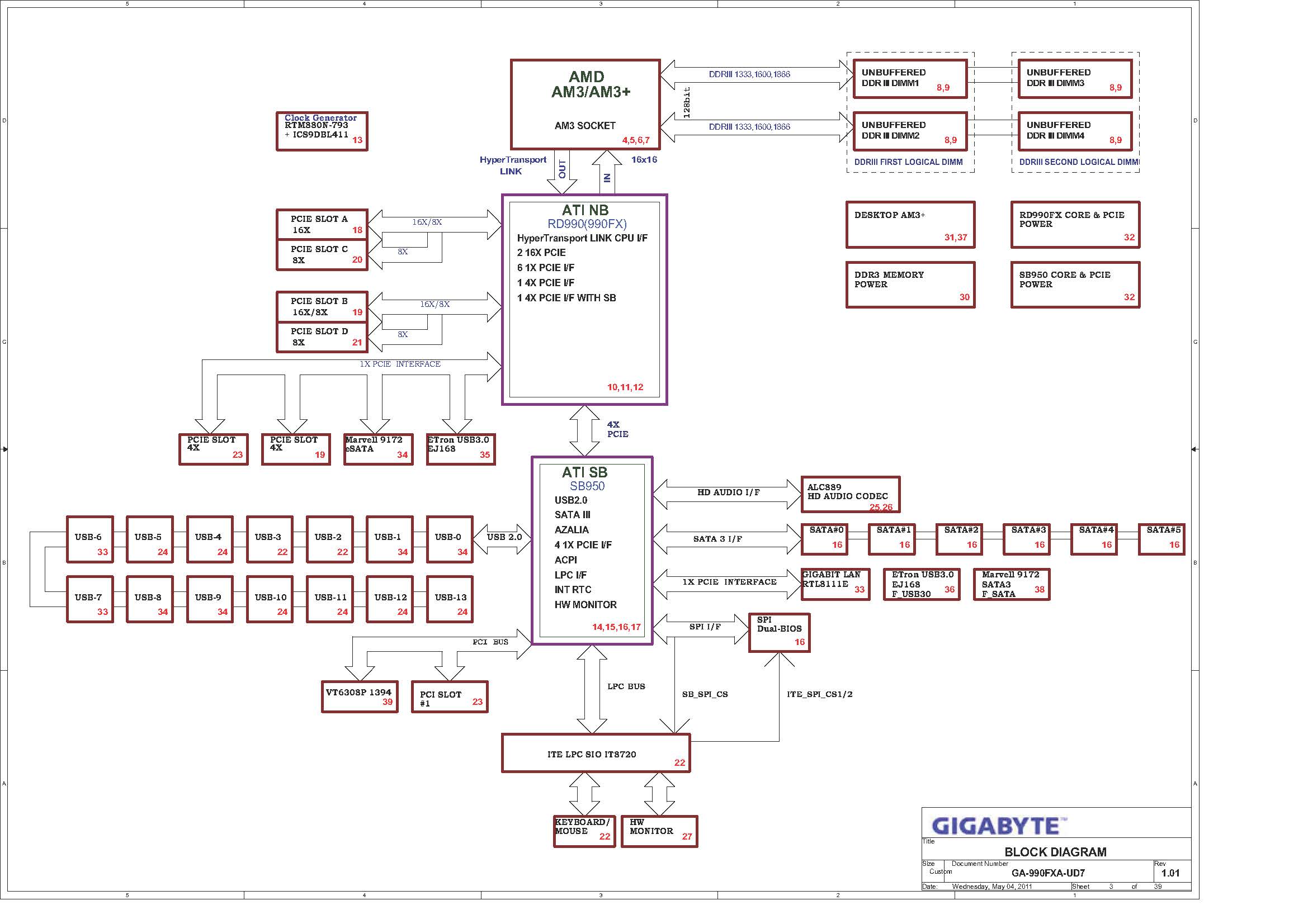
Task: Click the SATA#4 block
Action: point(1094,539)
